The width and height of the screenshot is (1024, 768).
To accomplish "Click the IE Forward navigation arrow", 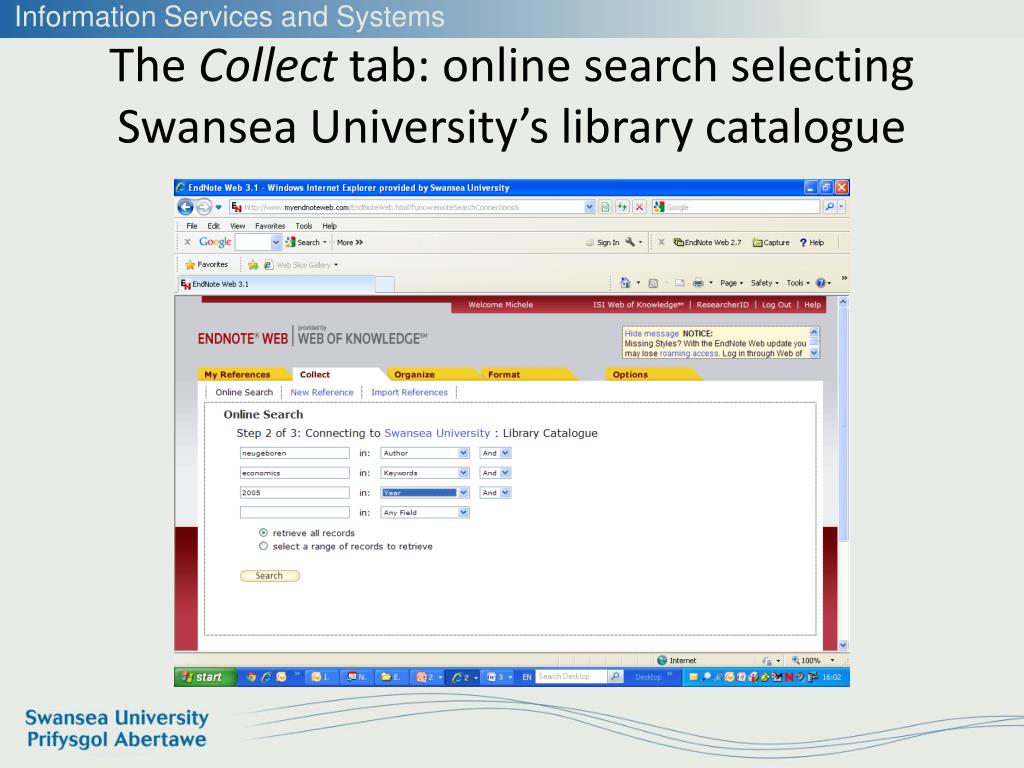I will click(x=203, y=207).
